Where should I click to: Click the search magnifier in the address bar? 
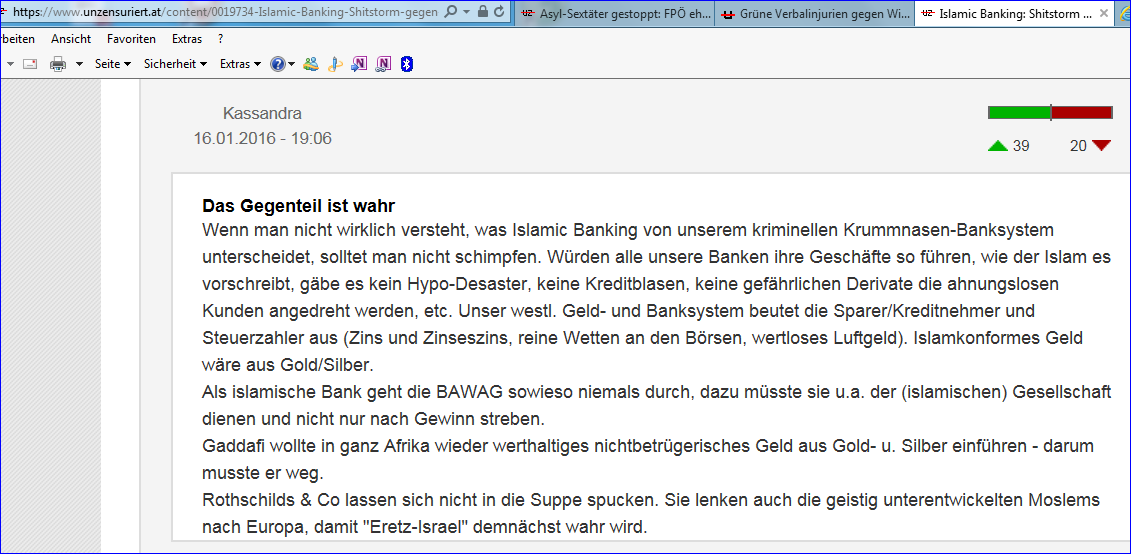450,11
